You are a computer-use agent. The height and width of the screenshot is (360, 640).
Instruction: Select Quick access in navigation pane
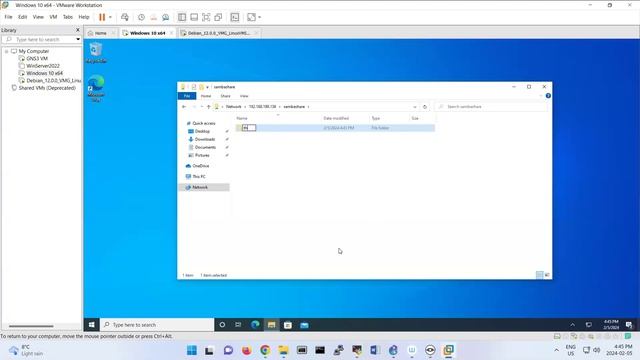[203, 123]
